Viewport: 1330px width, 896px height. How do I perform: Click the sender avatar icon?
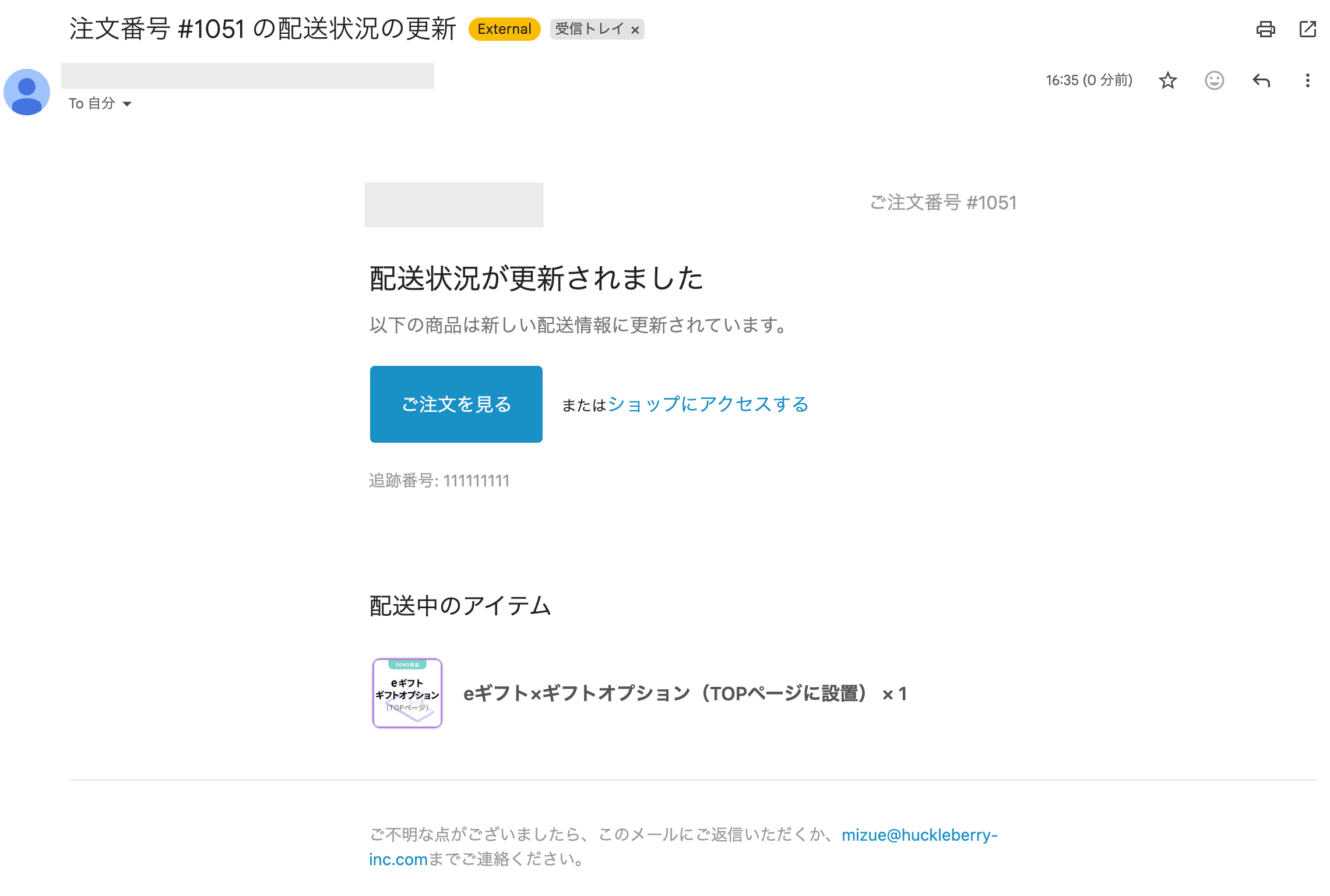point(27,92)
